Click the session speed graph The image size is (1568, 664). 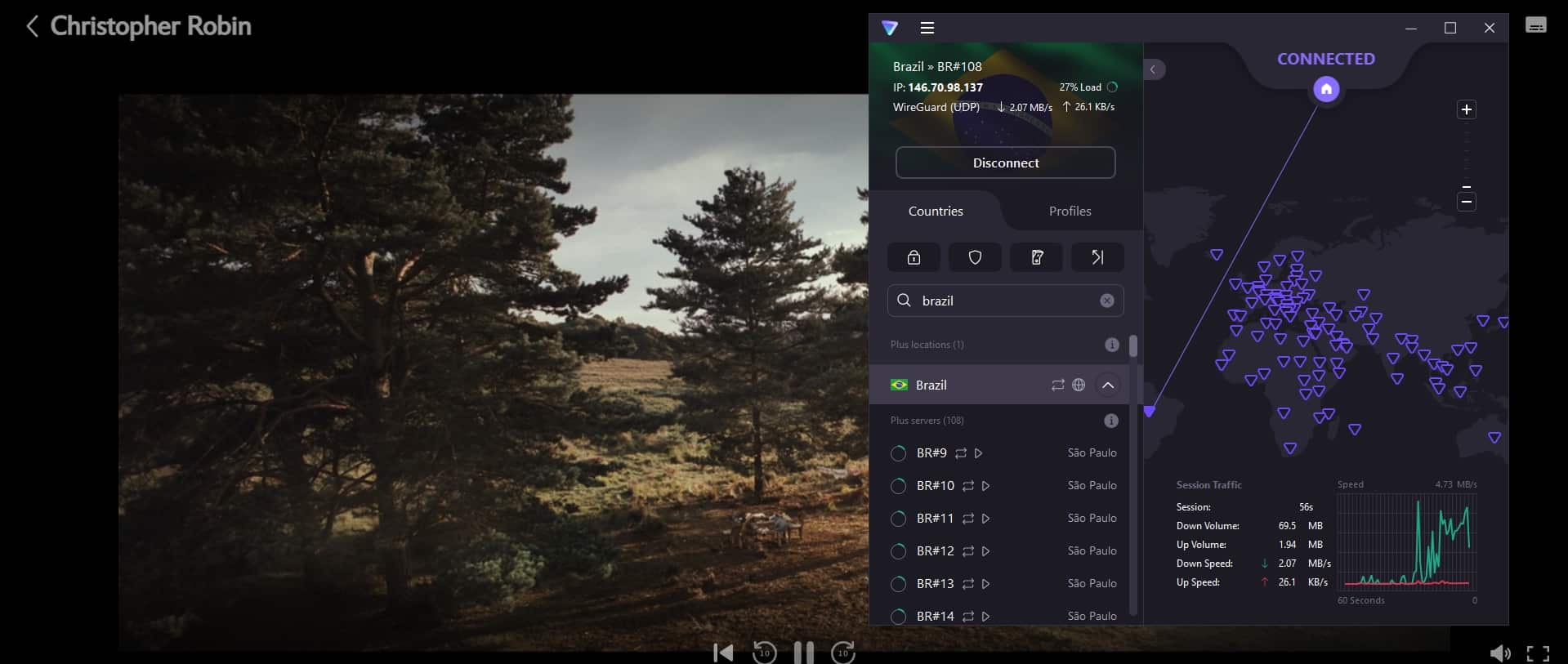click(1406, 541)
